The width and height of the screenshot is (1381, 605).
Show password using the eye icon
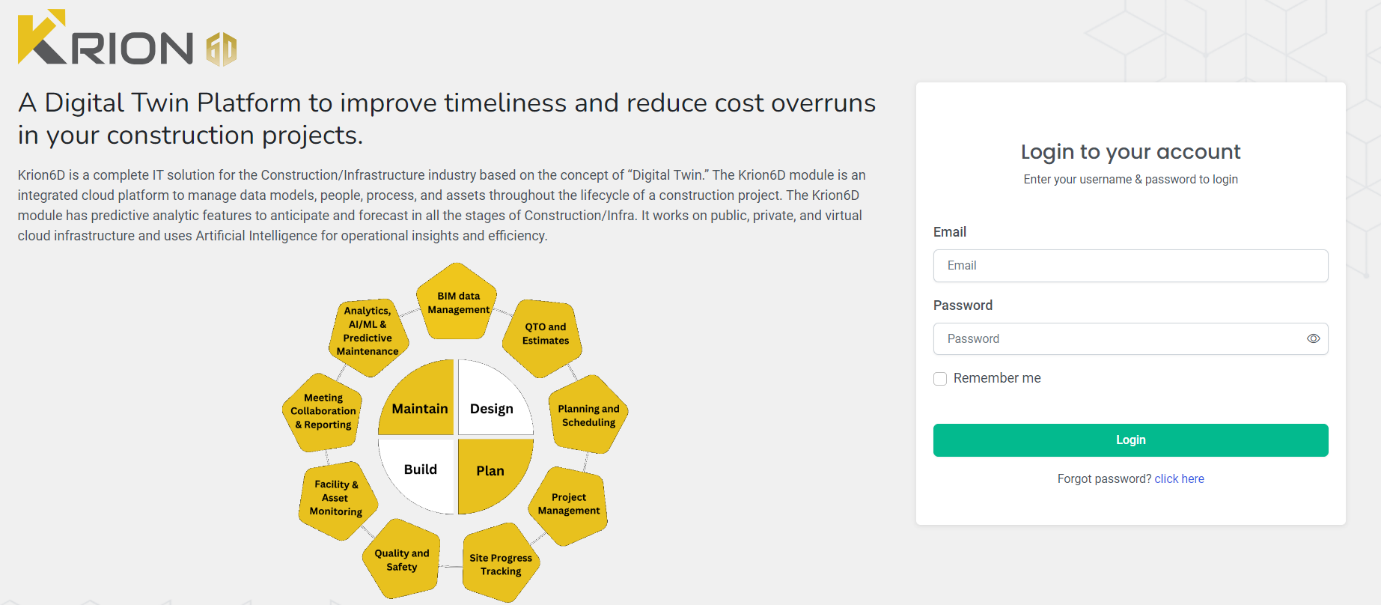1313,339
